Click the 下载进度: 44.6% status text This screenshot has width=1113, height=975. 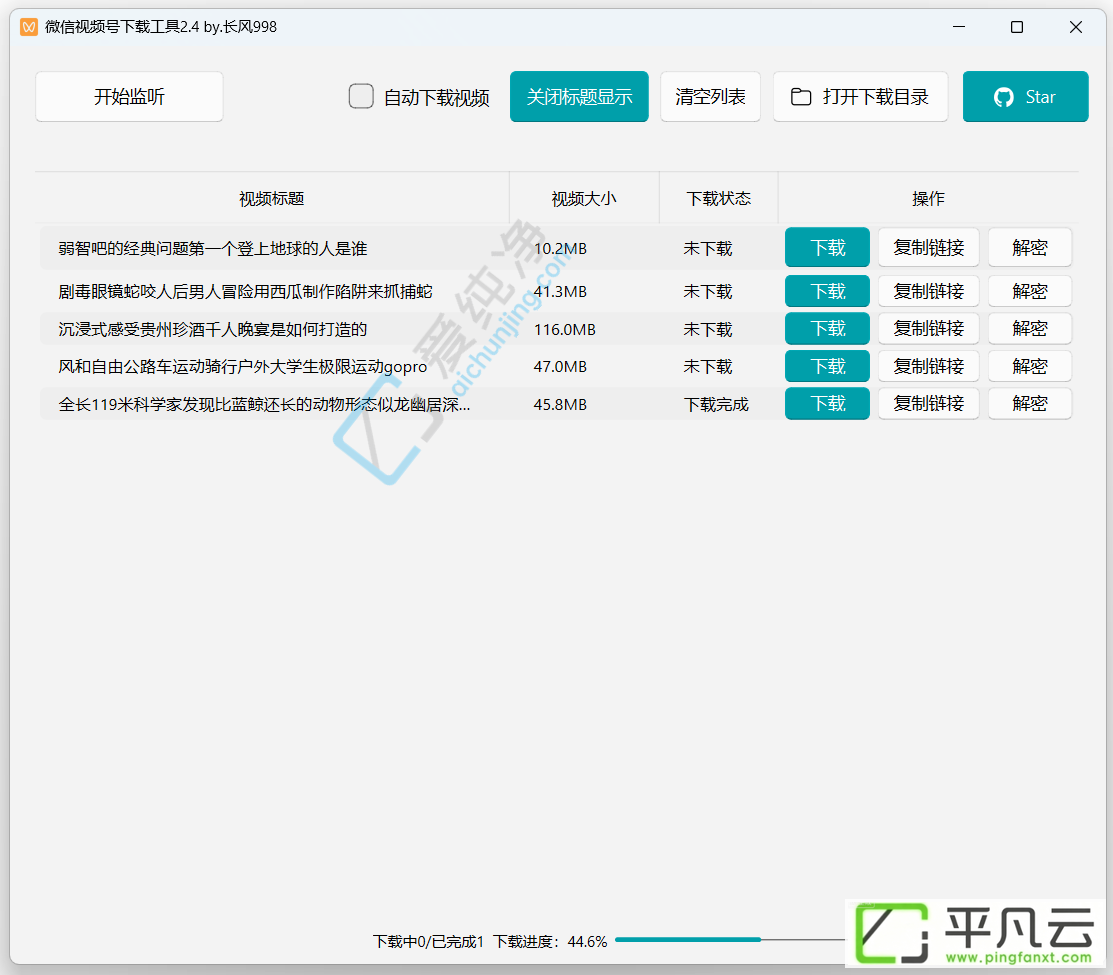pos(550,942)
